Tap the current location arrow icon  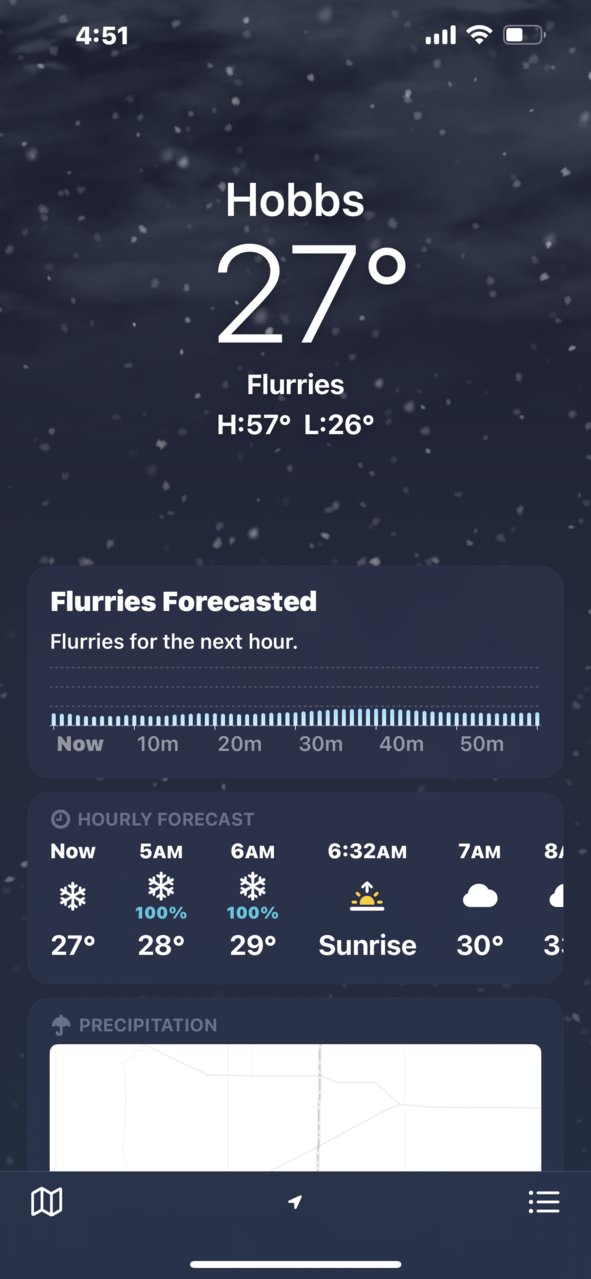pyautogui.click(x=295, y=1202)
